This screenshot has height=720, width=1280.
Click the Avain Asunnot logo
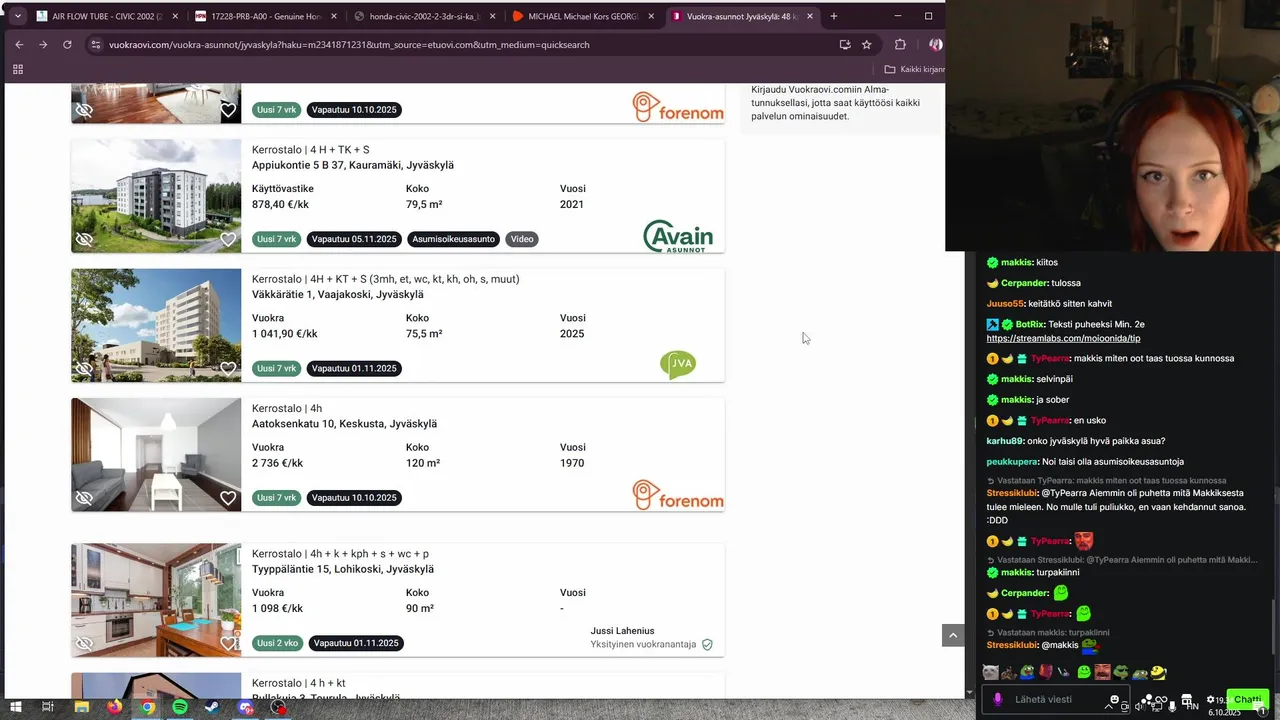[x=678, y=236]
